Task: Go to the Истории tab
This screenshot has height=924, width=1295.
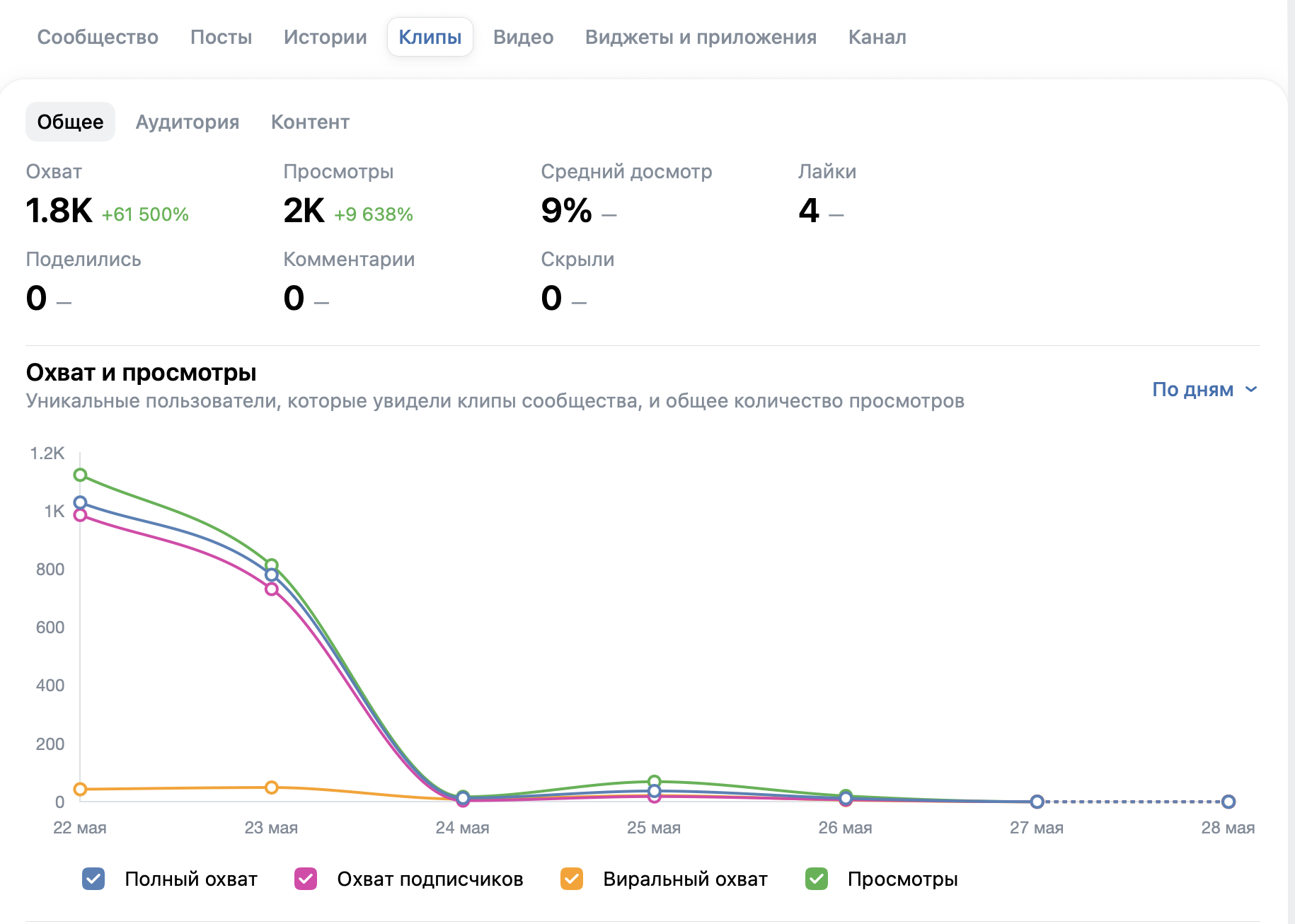Action: click(326, 37)
